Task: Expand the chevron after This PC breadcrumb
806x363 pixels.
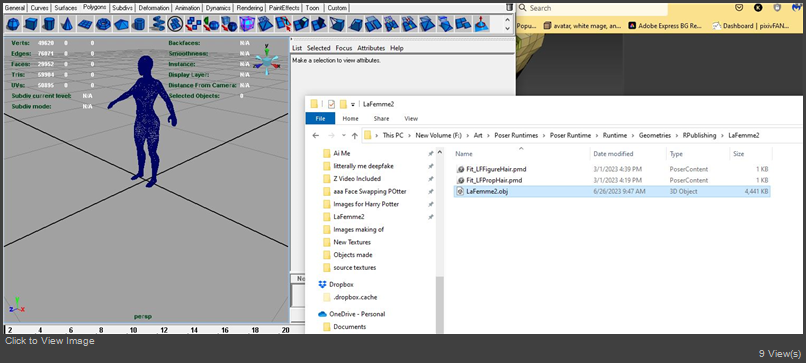Action: point(409,136)
